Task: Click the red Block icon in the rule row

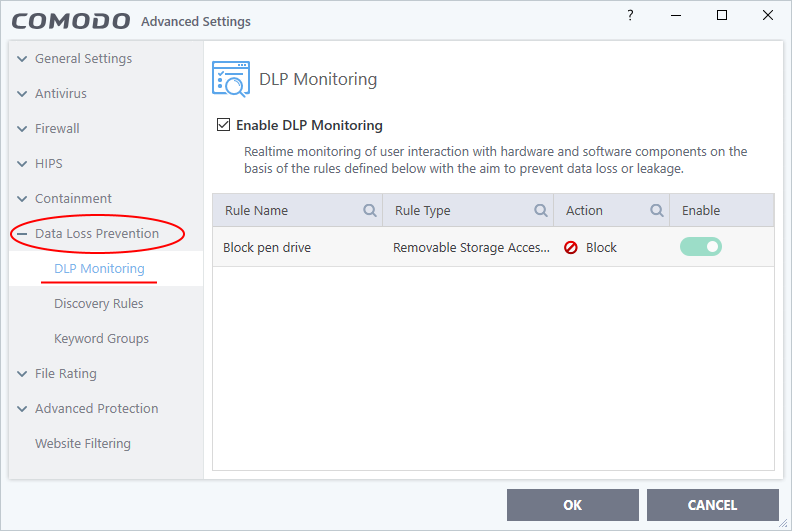Action: pyautogui.click(x=571, y=248)
